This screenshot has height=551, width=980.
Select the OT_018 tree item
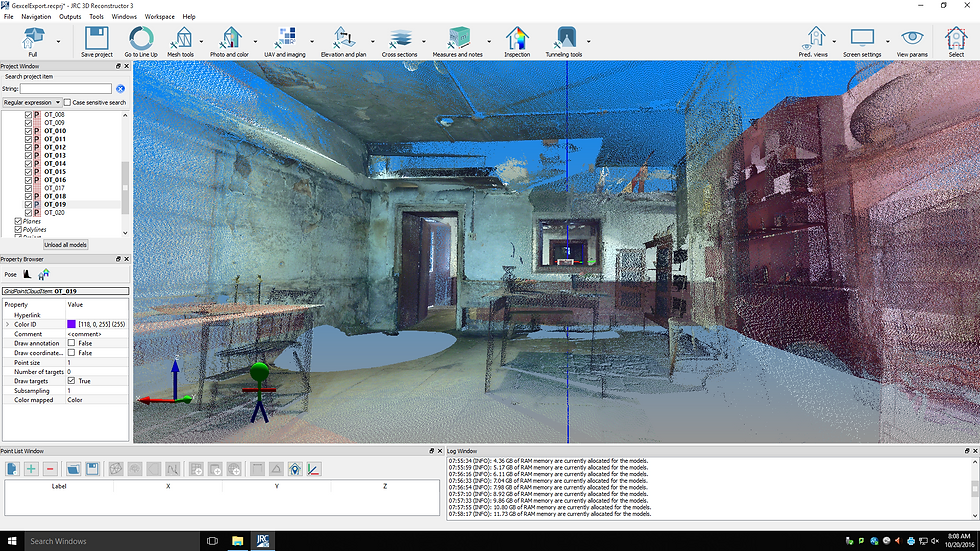point(55,196)
